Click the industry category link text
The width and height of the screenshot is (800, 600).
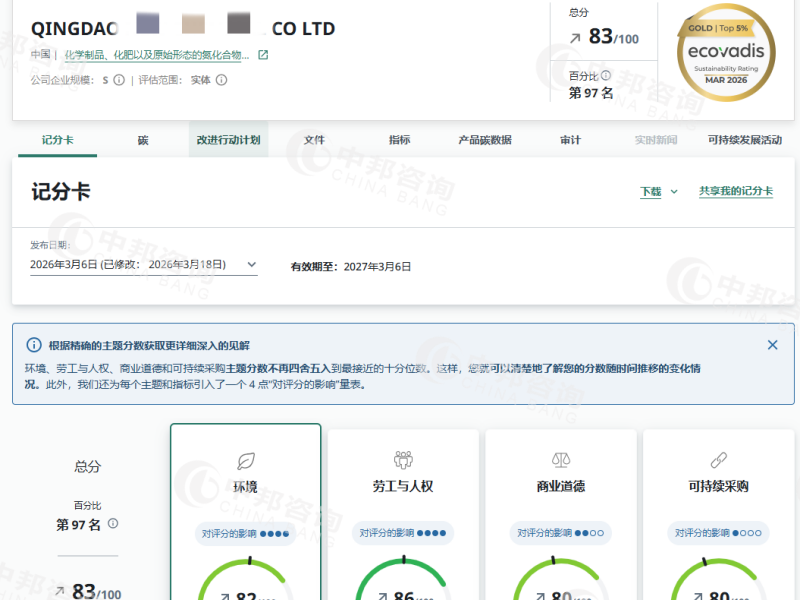tap(157, 55)
